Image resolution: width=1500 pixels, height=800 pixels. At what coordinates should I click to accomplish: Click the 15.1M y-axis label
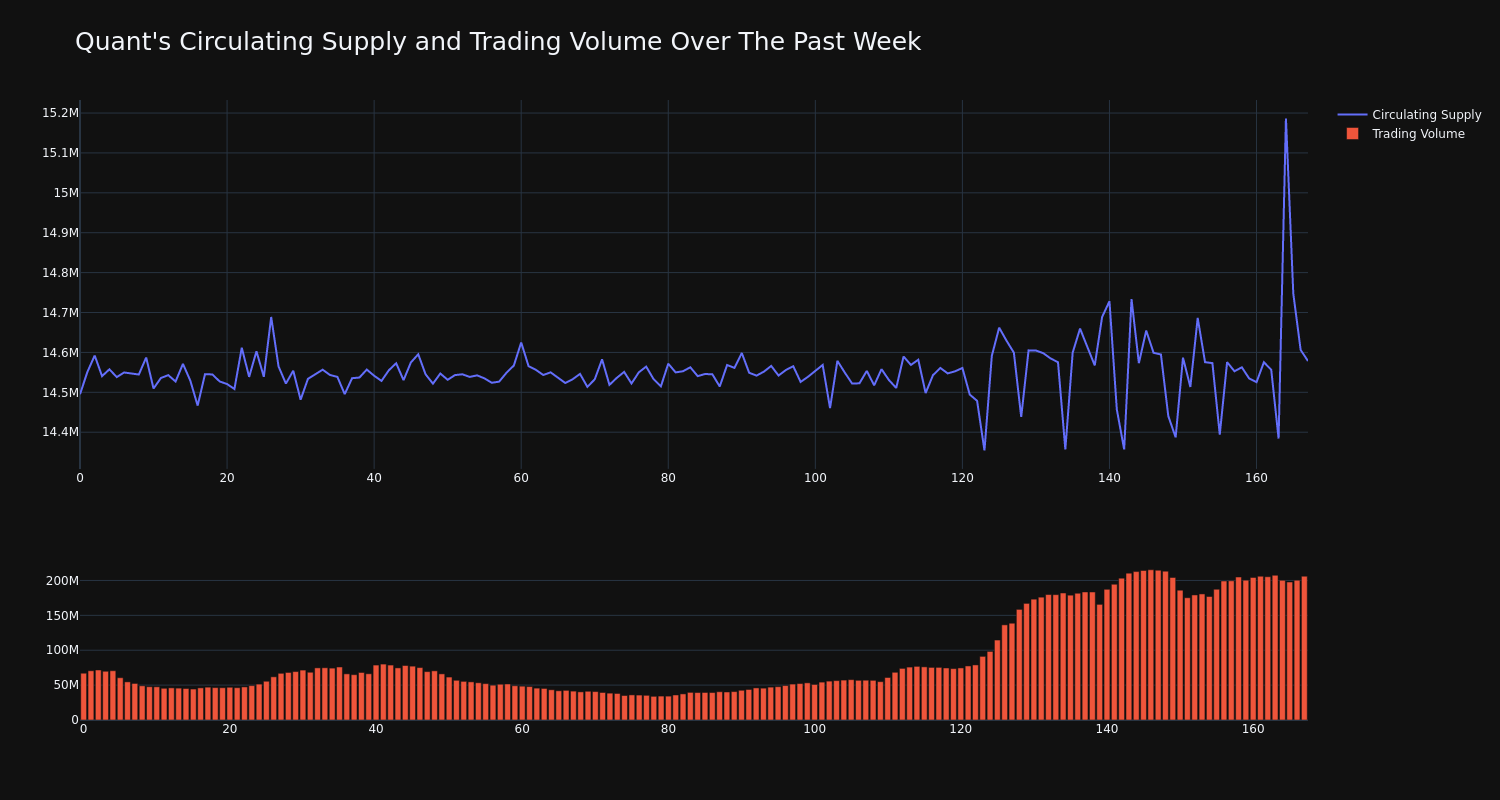click(60, 153)
